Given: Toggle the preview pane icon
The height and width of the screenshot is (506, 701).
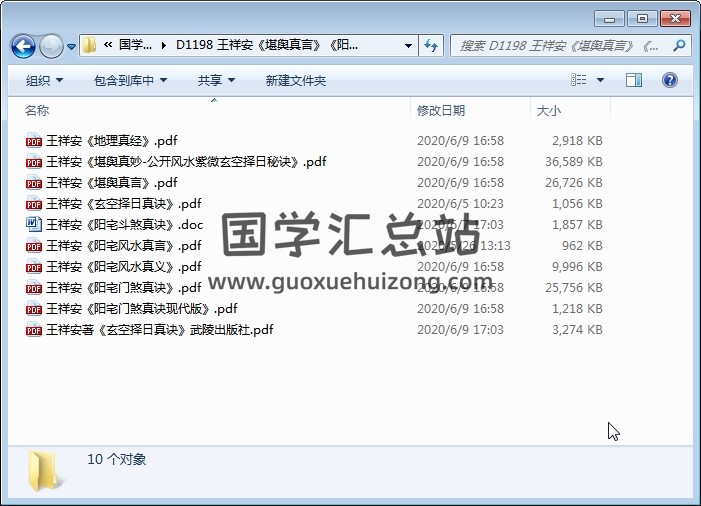Looking at the screenshot, I should pos(633,80).
